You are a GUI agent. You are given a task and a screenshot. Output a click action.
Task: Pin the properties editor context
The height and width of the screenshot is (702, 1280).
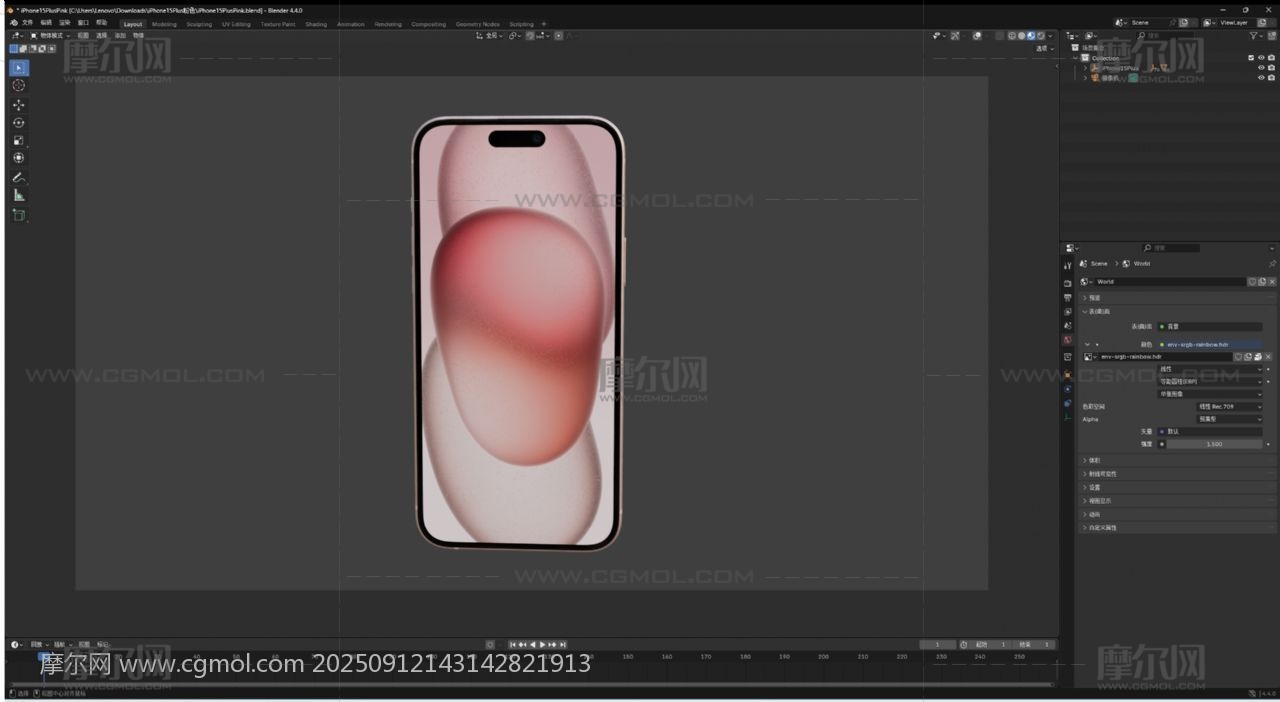(1272, 264)
